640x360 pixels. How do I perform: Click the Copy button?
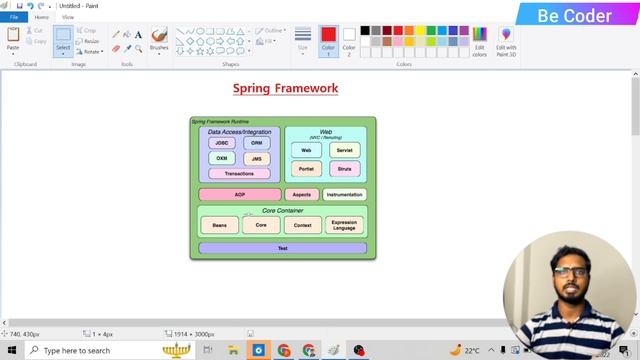(36, 41)
